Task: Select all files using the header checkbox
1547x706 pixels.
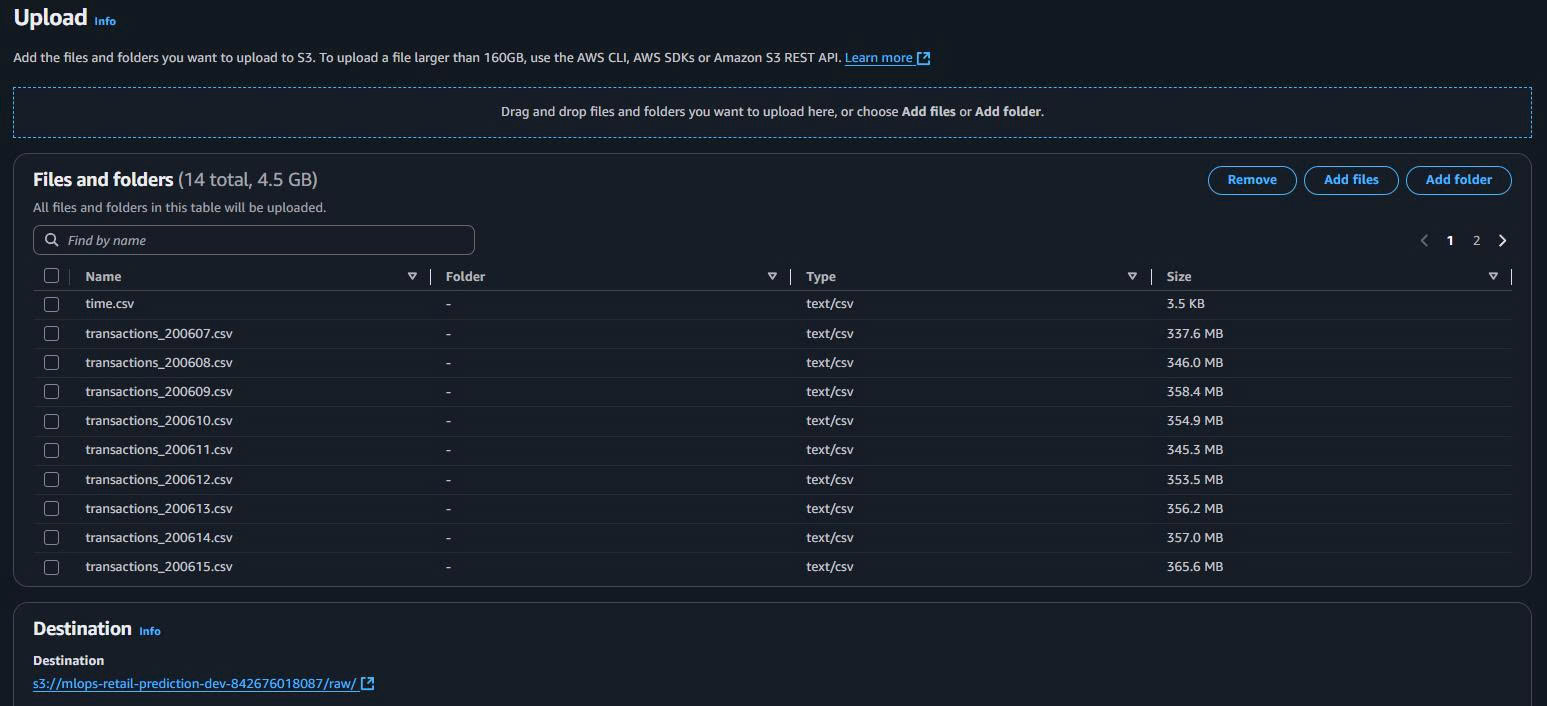Action: coord(51,275)
